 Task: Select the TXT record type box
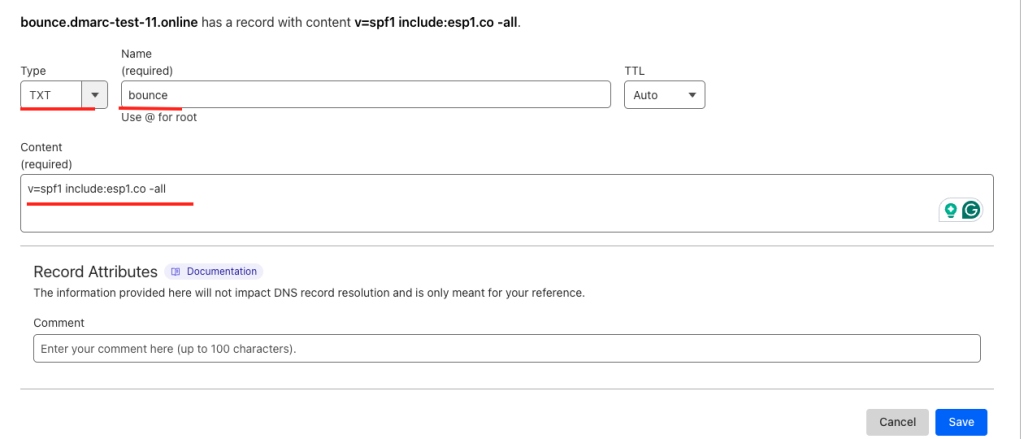(x=64, y=95)
